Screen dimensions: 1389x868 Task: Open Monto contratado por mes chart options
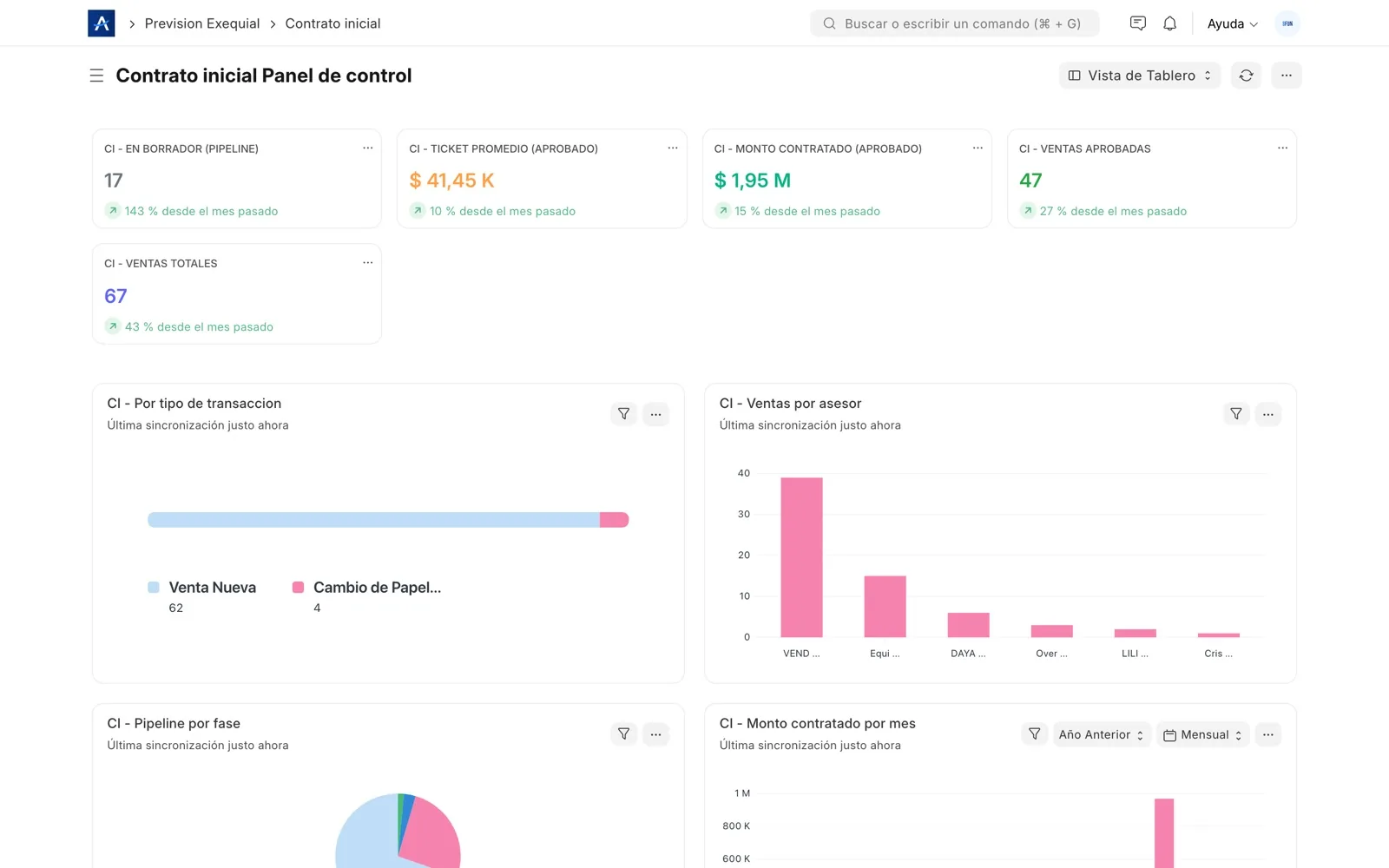coord(1268,734)
